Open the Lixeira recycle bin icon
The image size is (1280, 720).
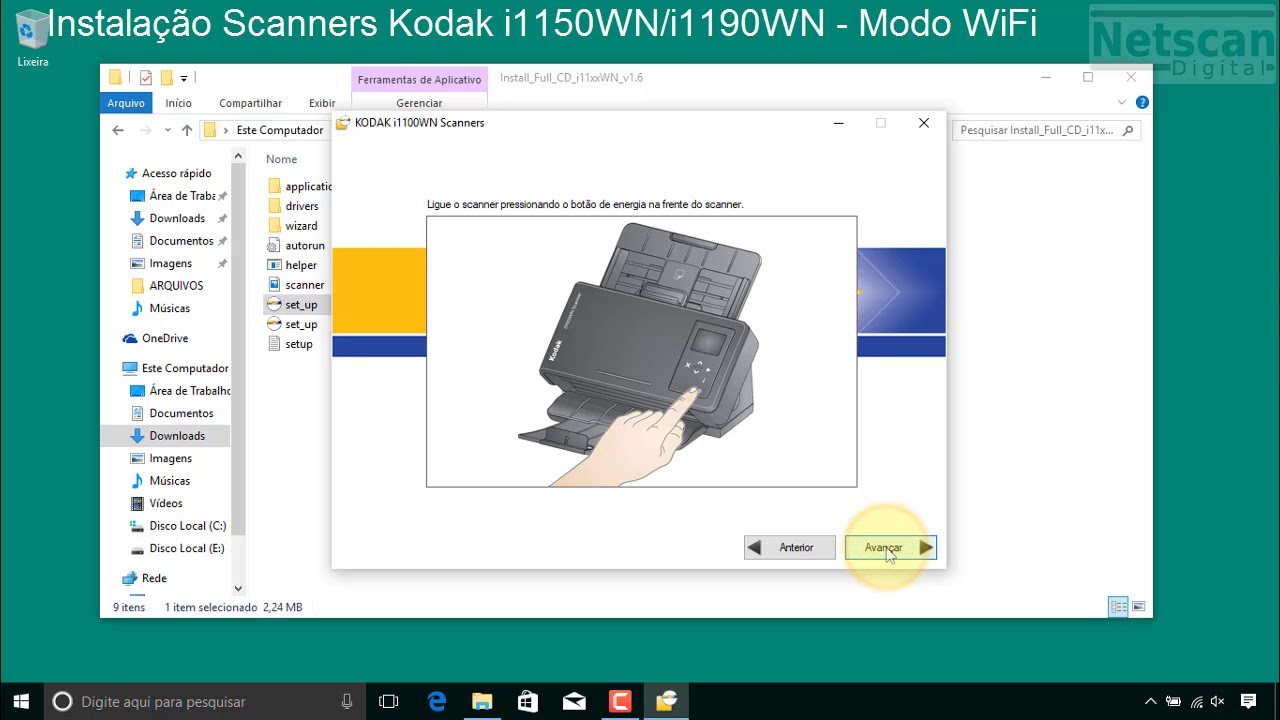[32, 39]
